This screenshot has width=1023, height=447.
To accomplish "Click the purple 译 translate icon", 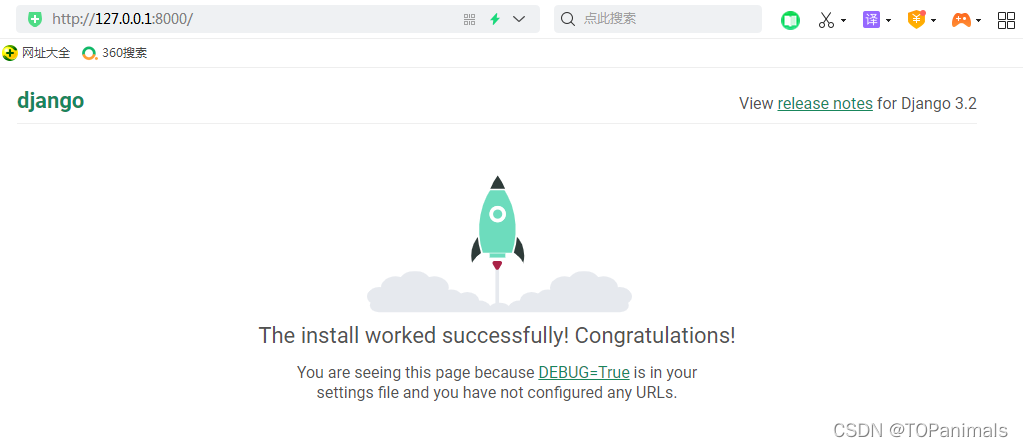I will pyautogui.click(x=871, y=20).
